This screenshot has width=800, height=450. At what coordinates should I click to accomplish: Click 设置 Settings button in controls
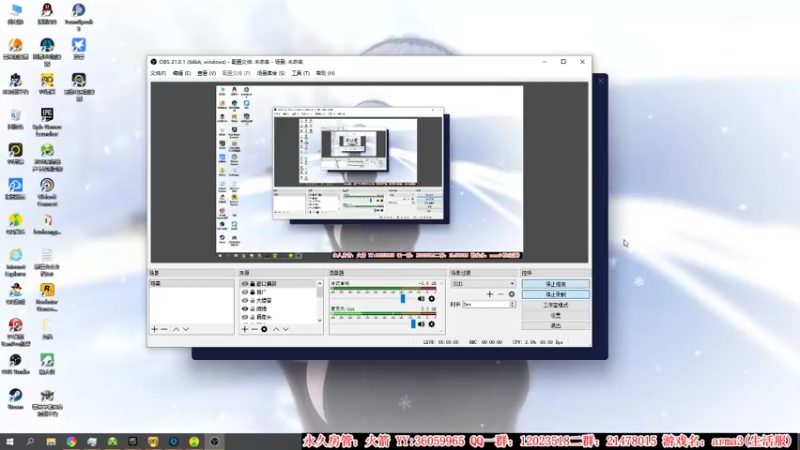[x=556, y=315]
